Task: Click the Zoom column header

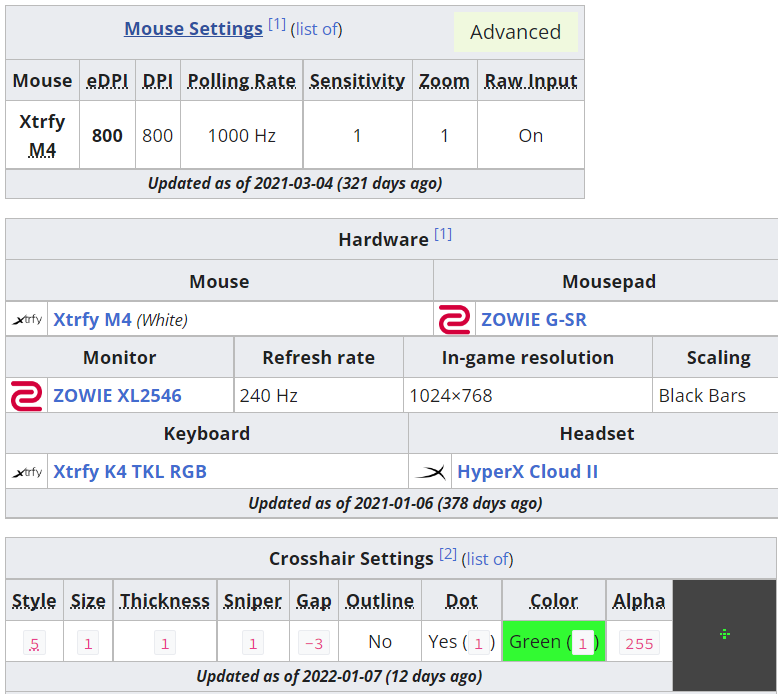Action: pyautogui.click(x=444, y=80)
